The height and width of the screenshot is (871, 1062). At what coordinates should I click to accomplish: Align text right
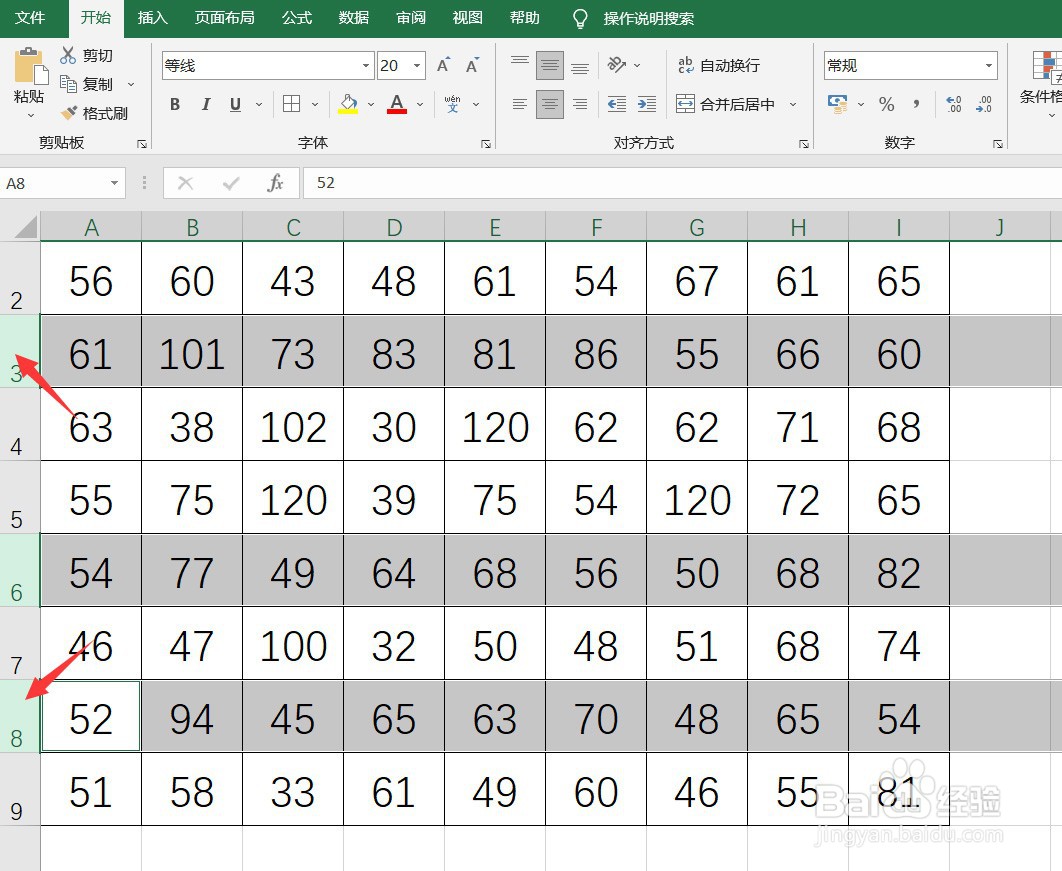[580, 104]
